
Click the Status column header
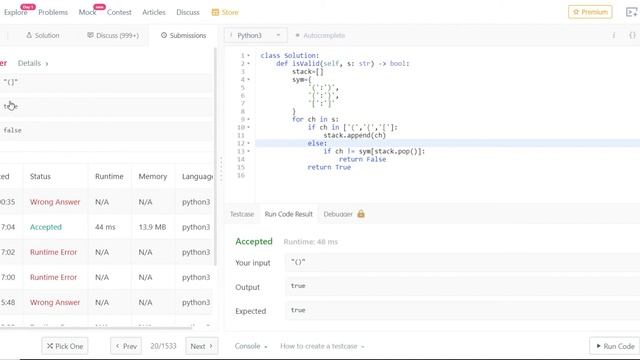40,176
